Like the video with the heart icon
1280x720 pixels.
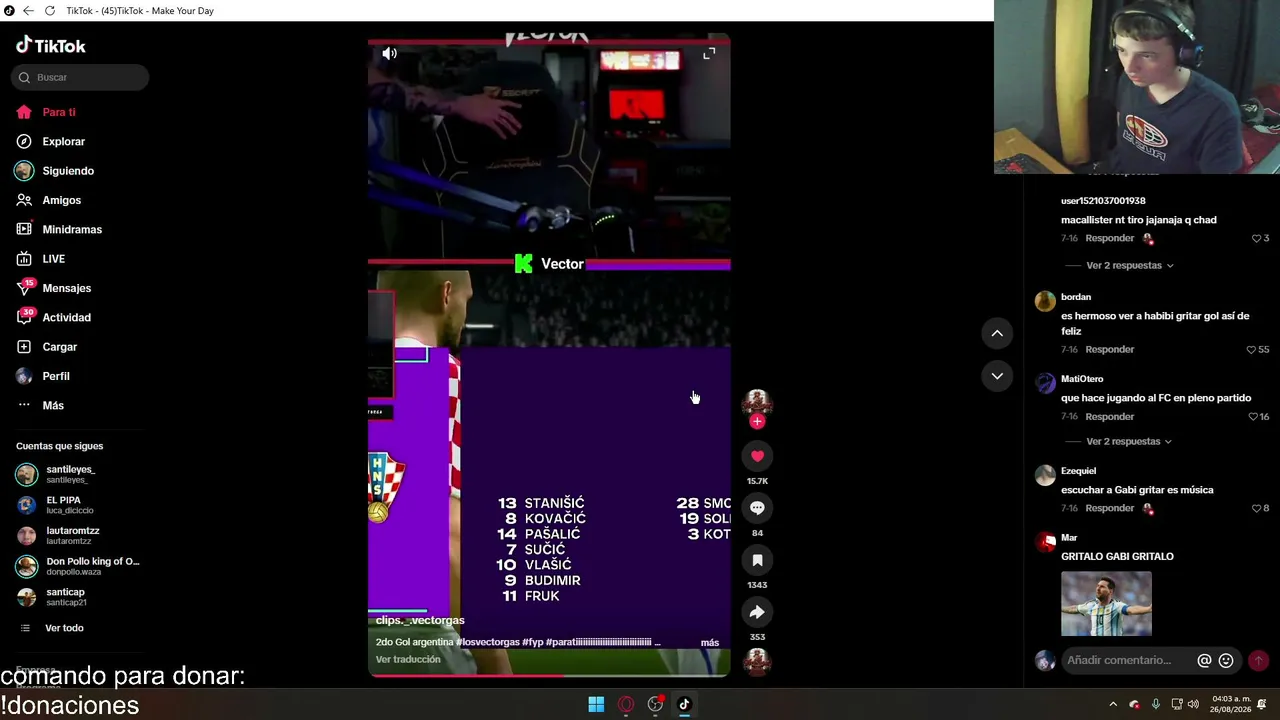(x=757, y=456)
